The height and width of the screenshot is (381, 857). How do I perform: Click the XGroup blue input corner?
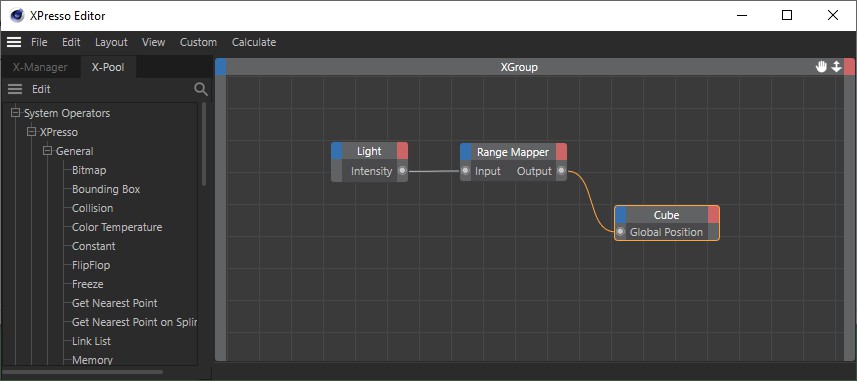(x=221, y=67)
